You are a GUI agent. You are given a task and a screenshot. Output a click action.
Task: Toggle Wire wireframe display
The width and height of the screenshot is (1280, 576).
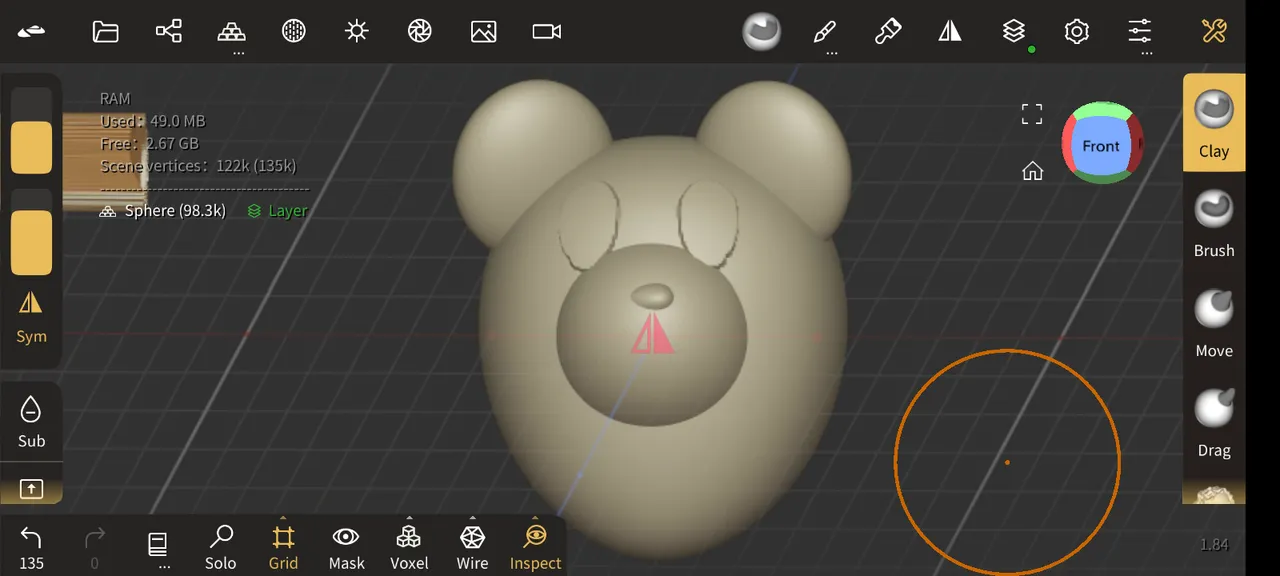click(x=472, y=547)
